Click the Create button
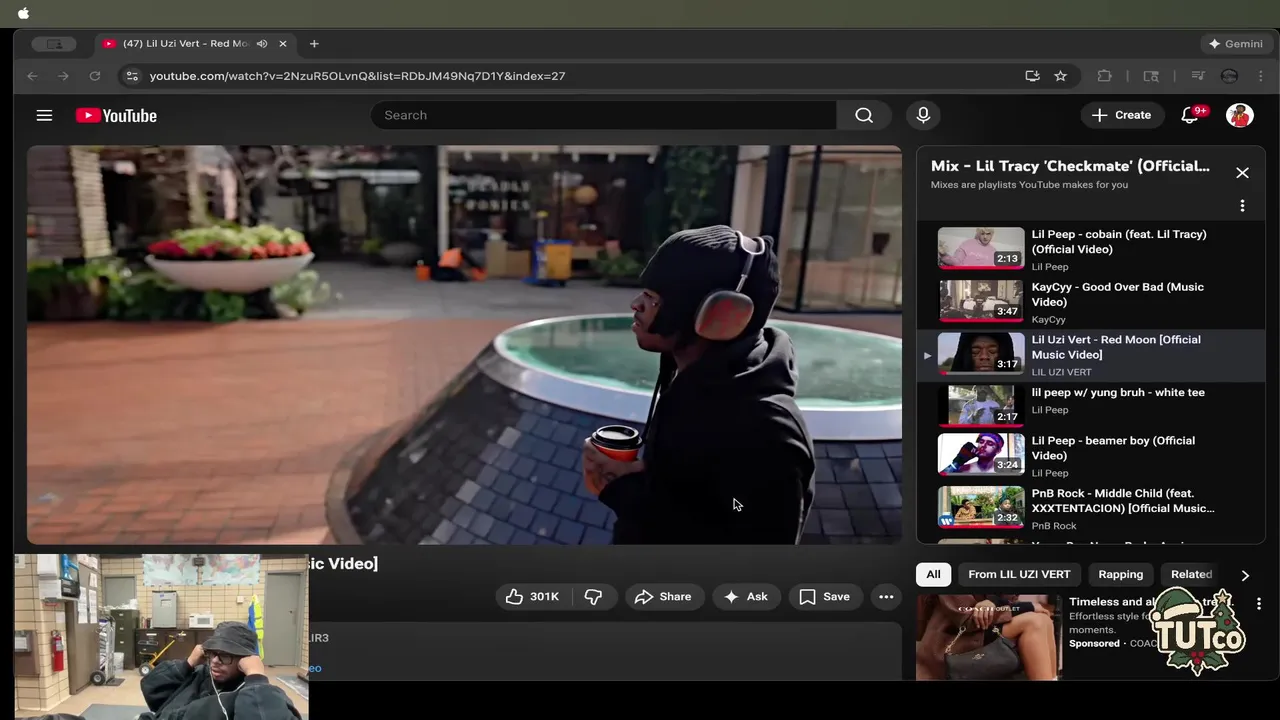This screenshot has width=1280, height=720. [1121, 115]
